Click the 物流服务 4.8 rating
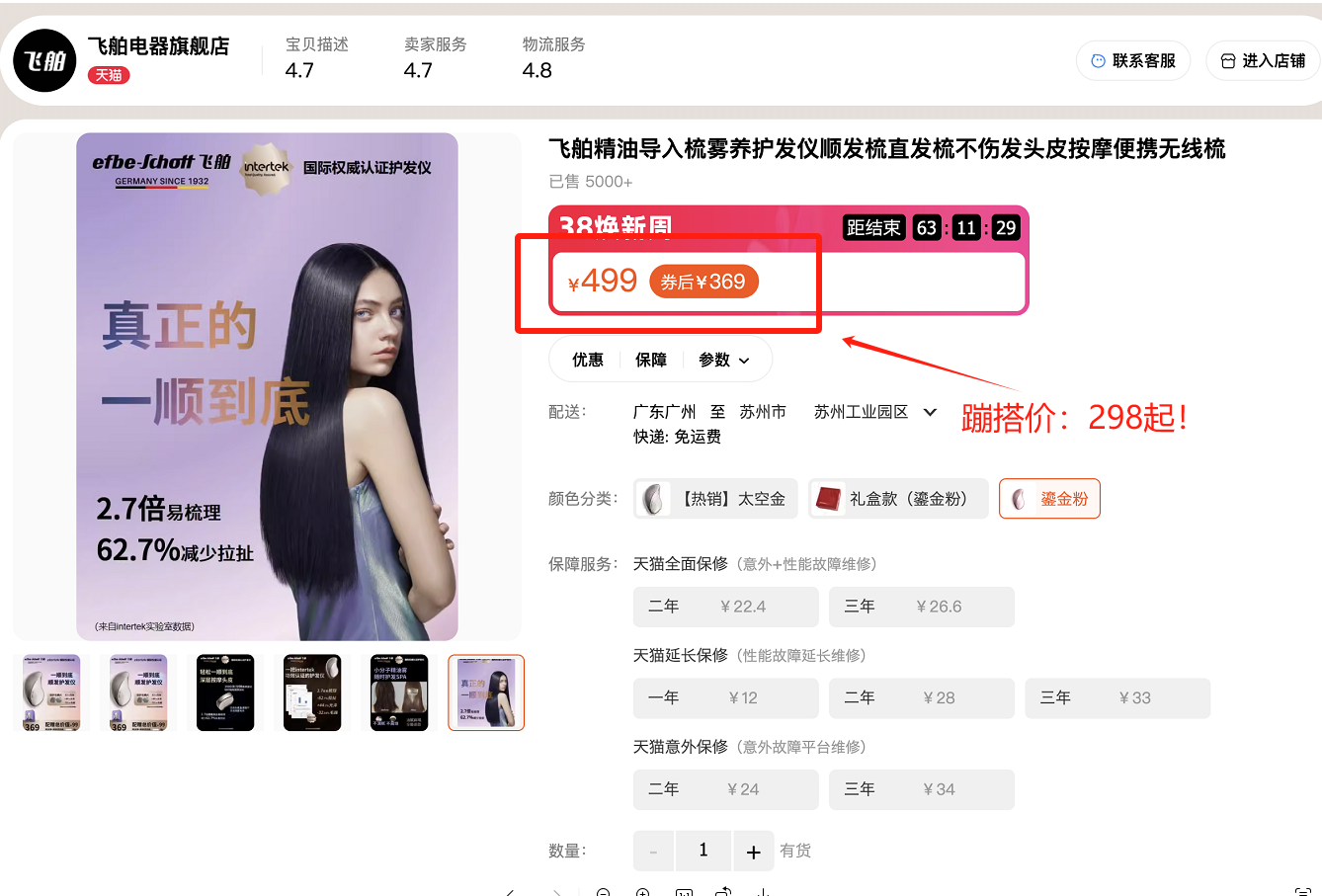 coord(553,58)
